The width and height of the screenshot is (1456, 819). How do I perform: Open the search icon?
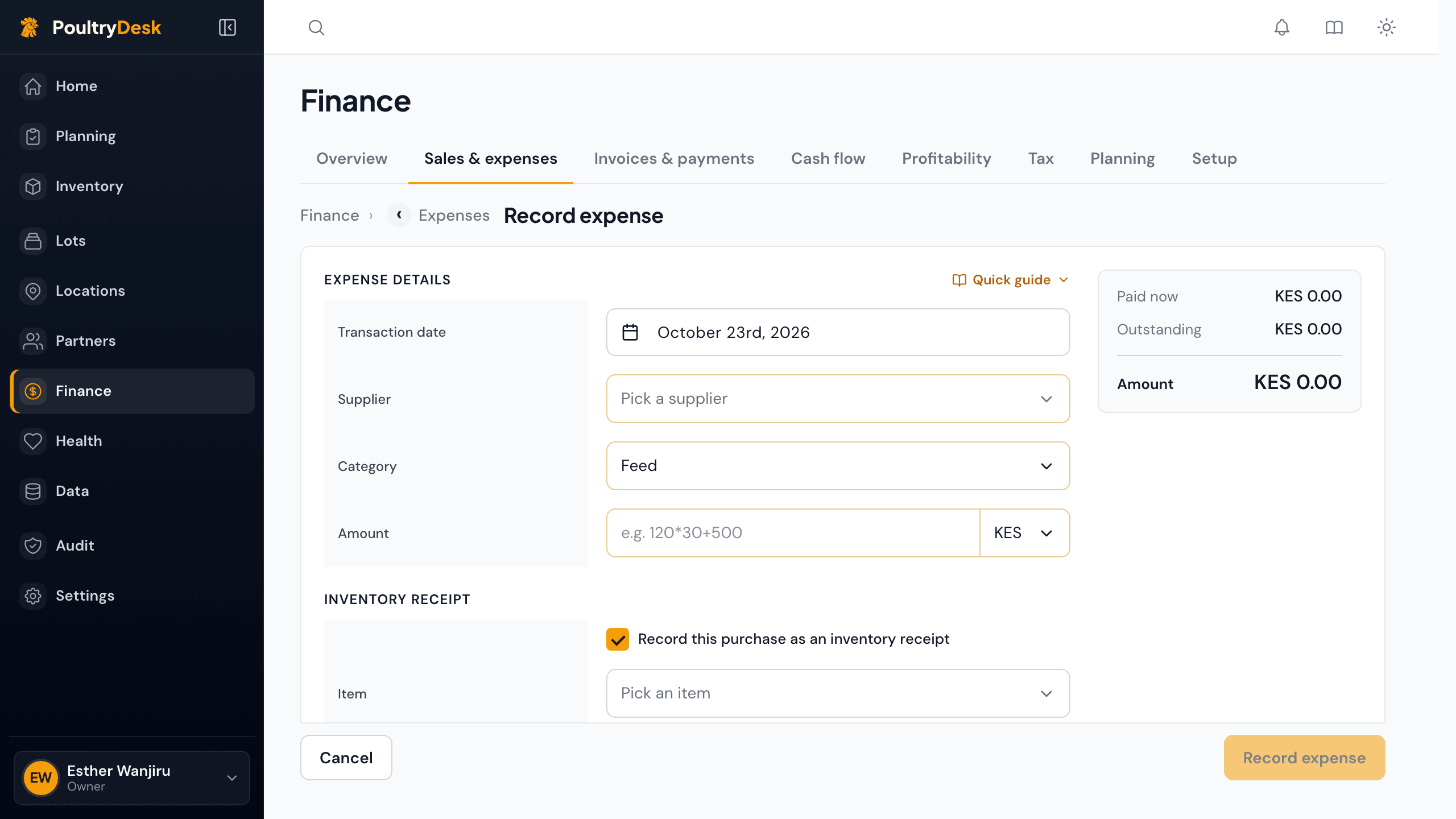(316, 27)
